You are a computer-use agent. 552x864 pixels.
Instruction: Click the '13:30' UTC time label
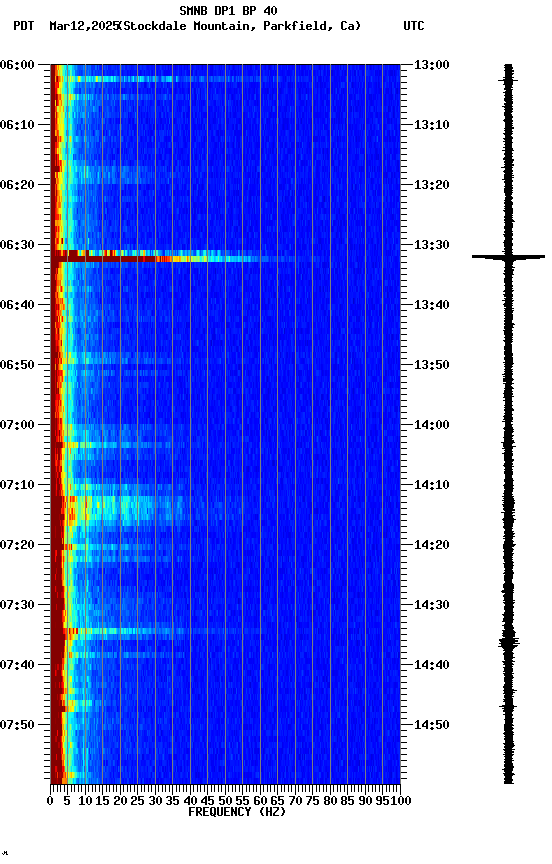click(x=432, y=245)
